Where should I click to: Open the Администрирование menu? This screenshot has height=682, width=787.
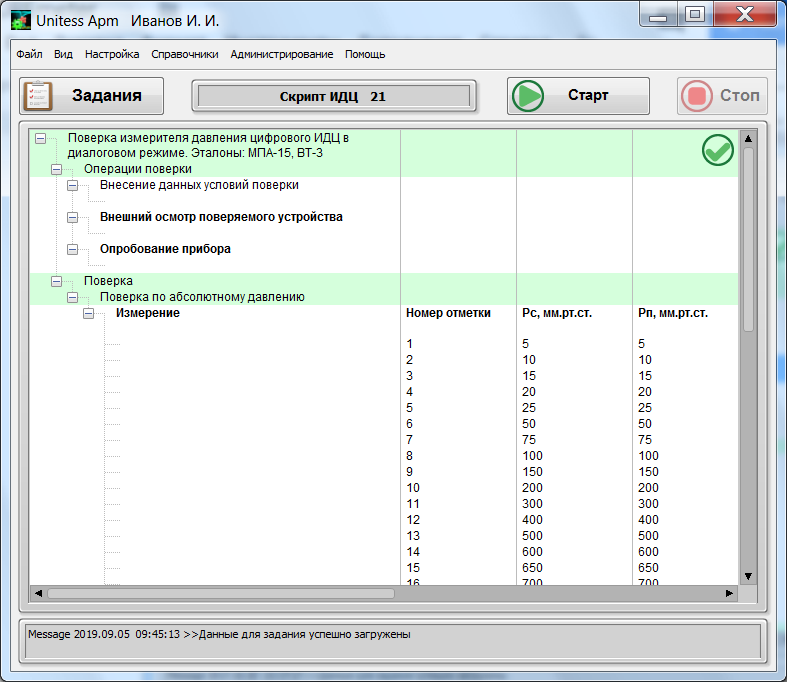[282, 54]
